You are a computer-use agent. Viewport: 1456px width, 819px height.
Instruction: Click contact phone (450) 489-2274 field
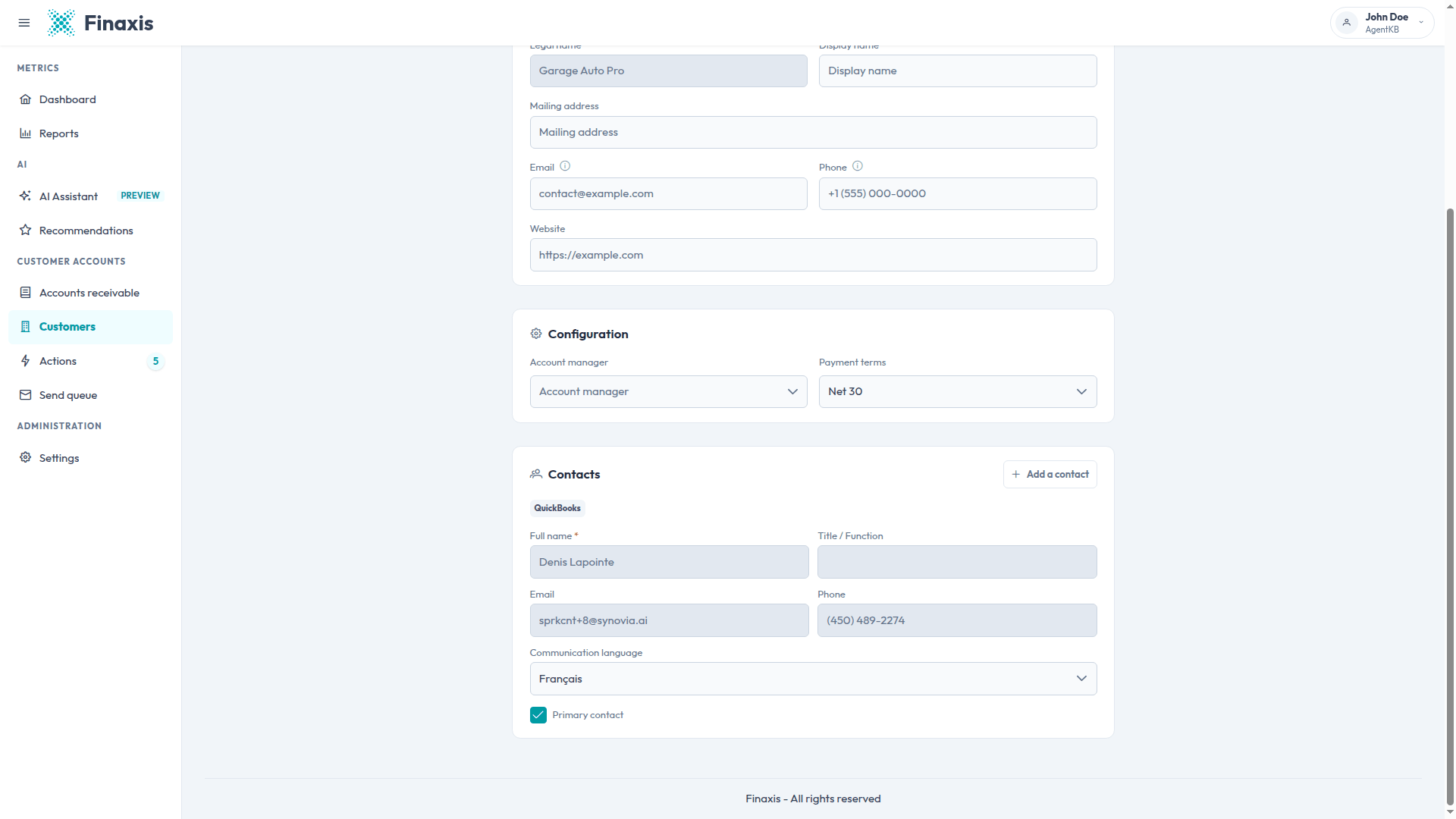pyautogui.click(x=957, y=620)
